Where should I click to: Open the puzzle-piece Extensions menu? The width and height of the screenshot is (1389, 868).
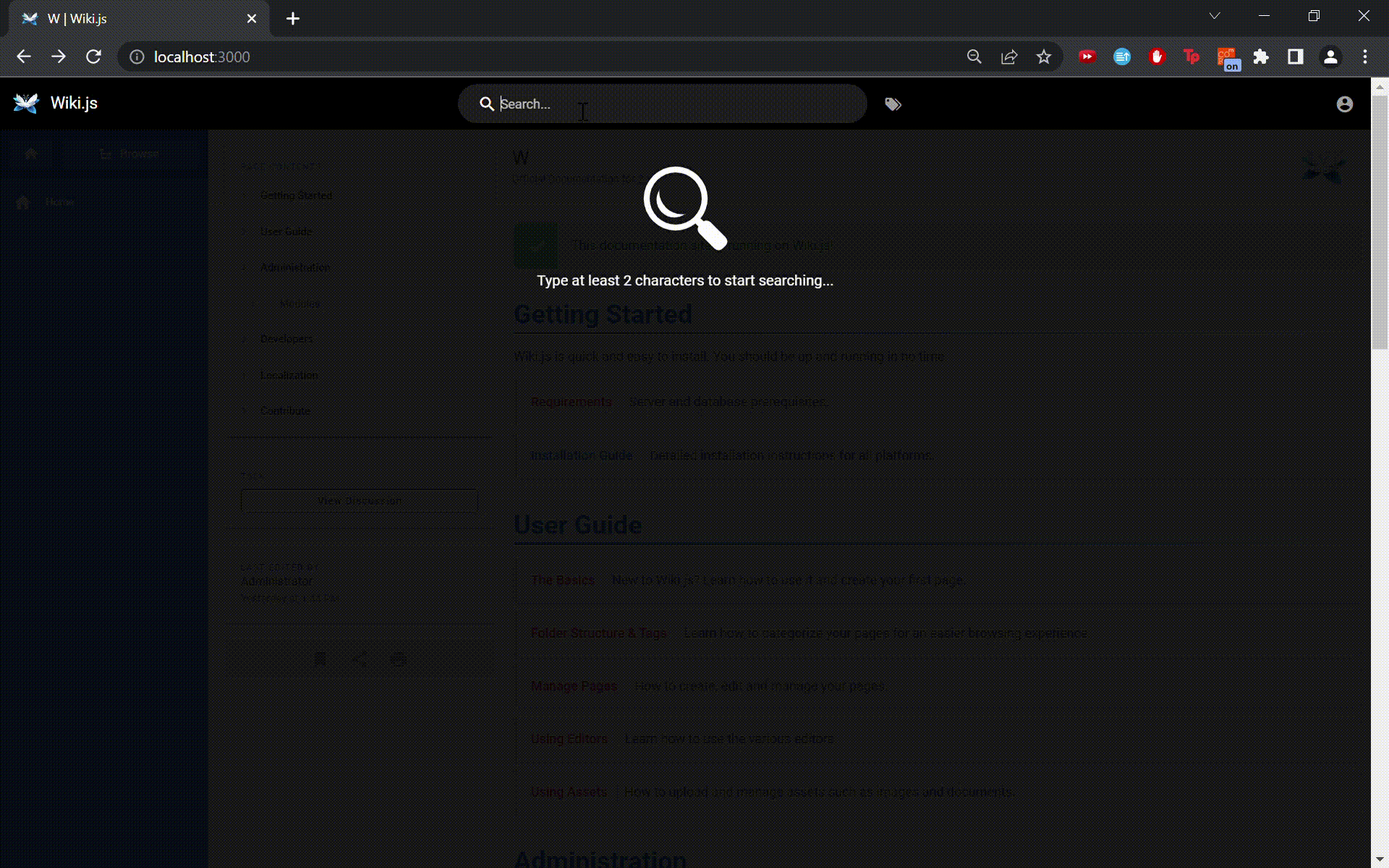tap(1261, 57)
